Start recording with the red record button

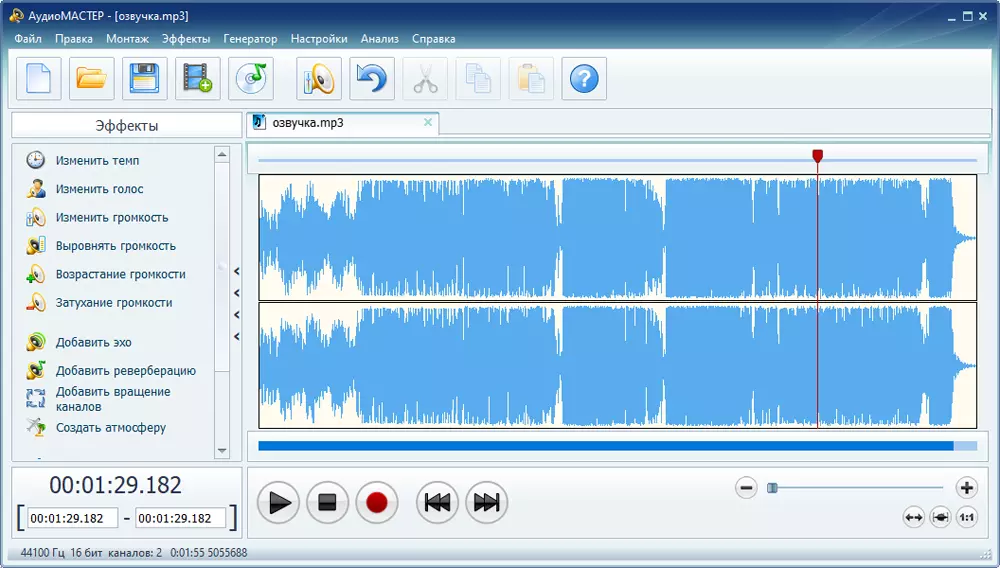pyautogui.click(x=376, y=503)
